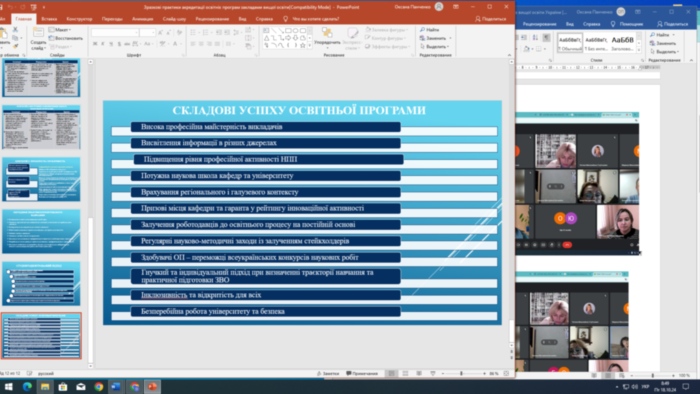Click Word zoom slider handle

653,376
